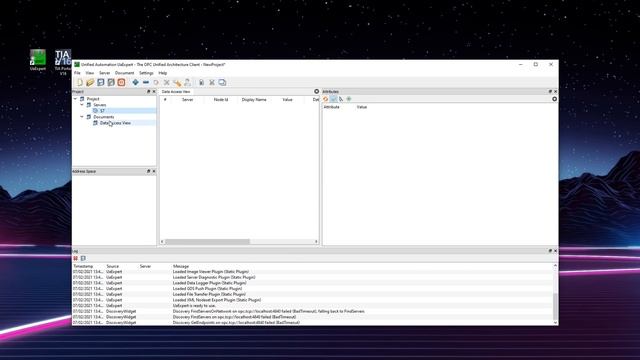Image resolution: width=640 pixels, height=360 pixels.
Task: Open server properties with the wrench icon
Action: tap(177, 82)
